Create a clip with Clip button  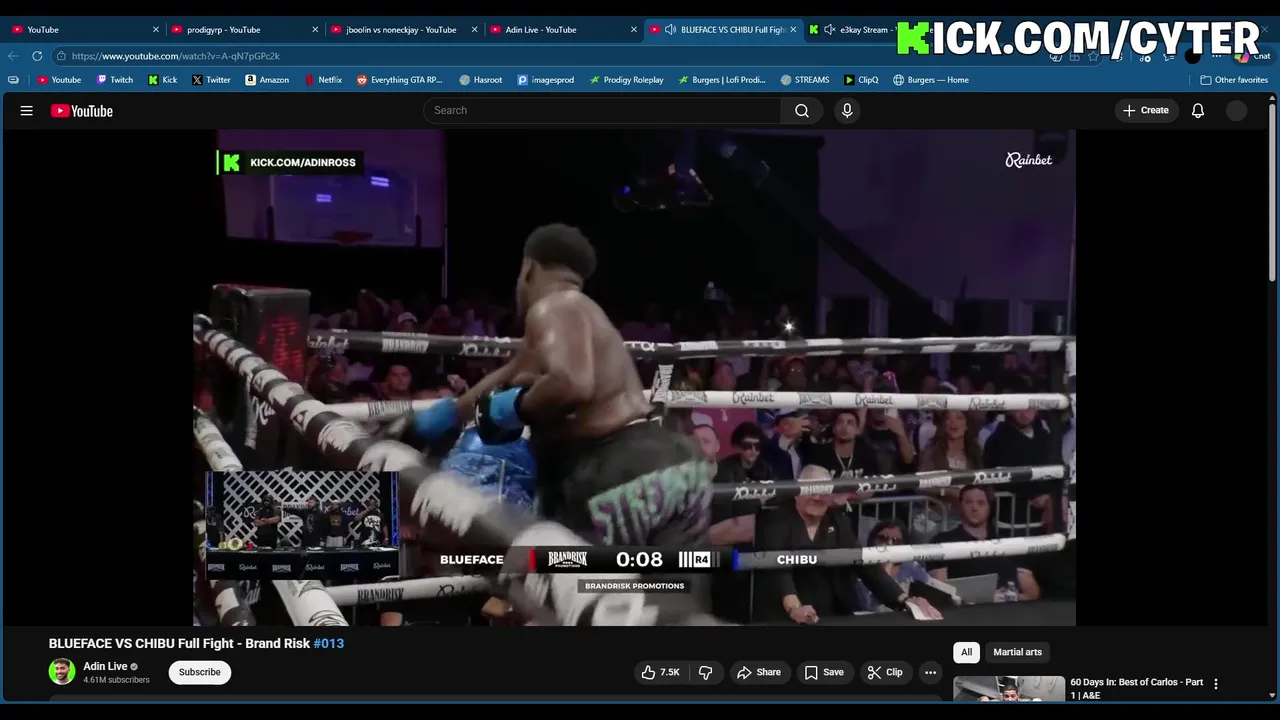click(885, 672)
